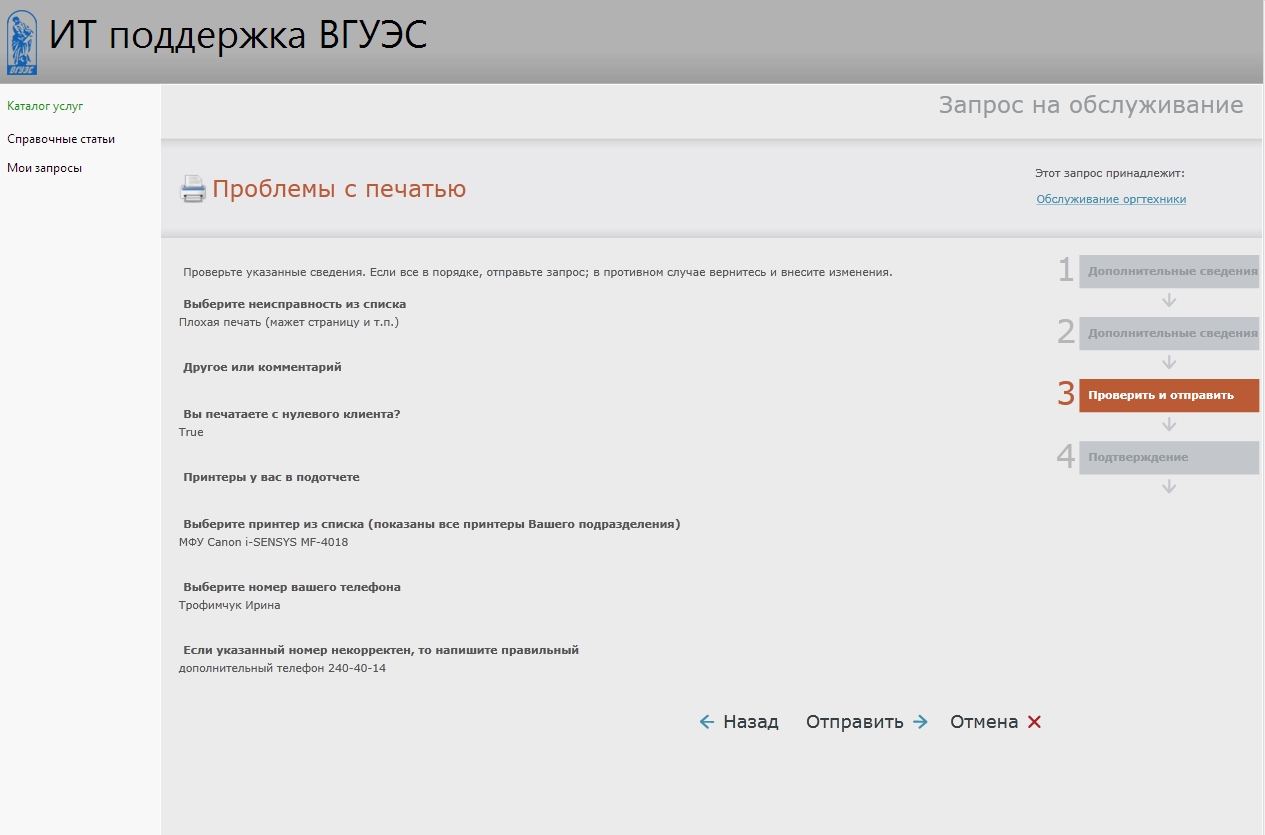
Task: Click the down arrow below Подтверждение step
Action: coord(1169,487)
